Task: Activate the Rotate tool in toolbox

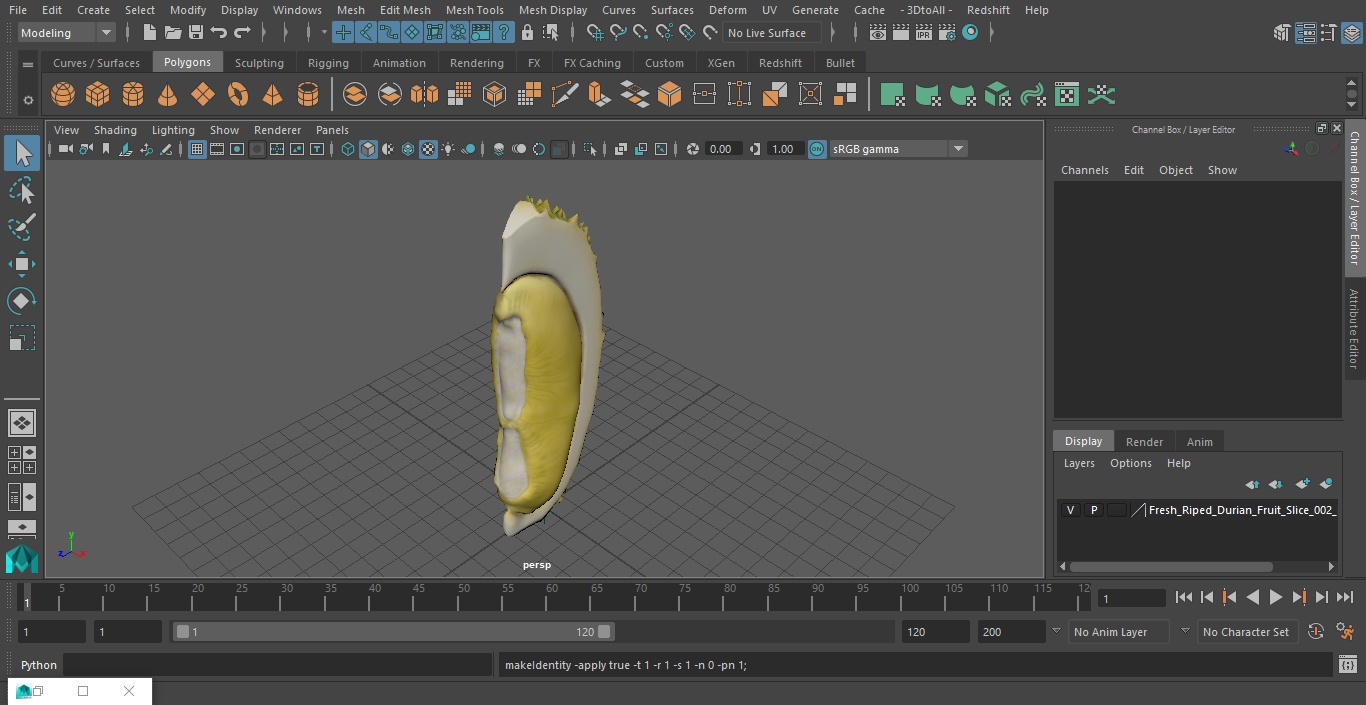Action: click(22, 301)
